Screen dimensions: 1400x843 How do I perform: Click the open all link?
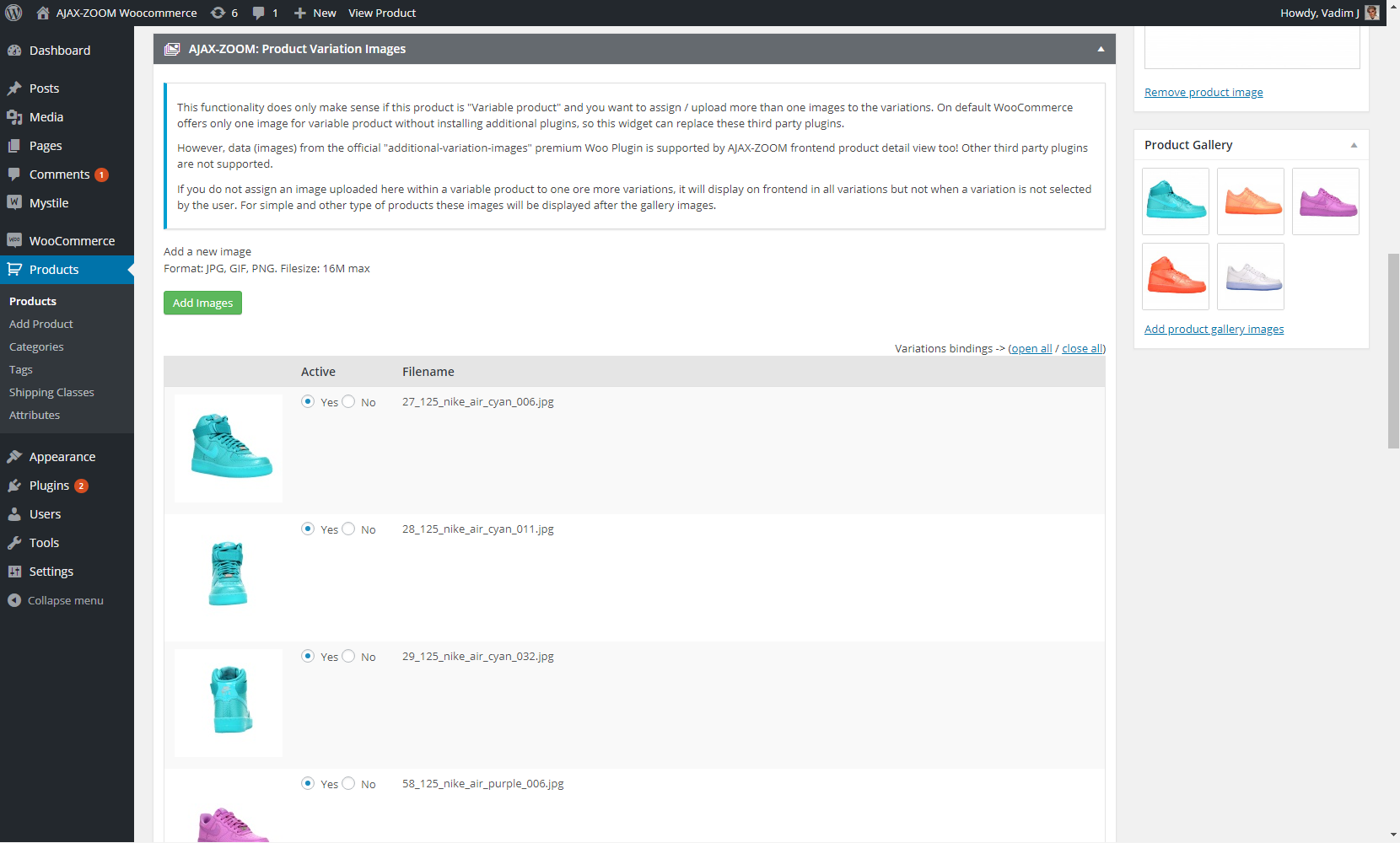[1031, 348]
